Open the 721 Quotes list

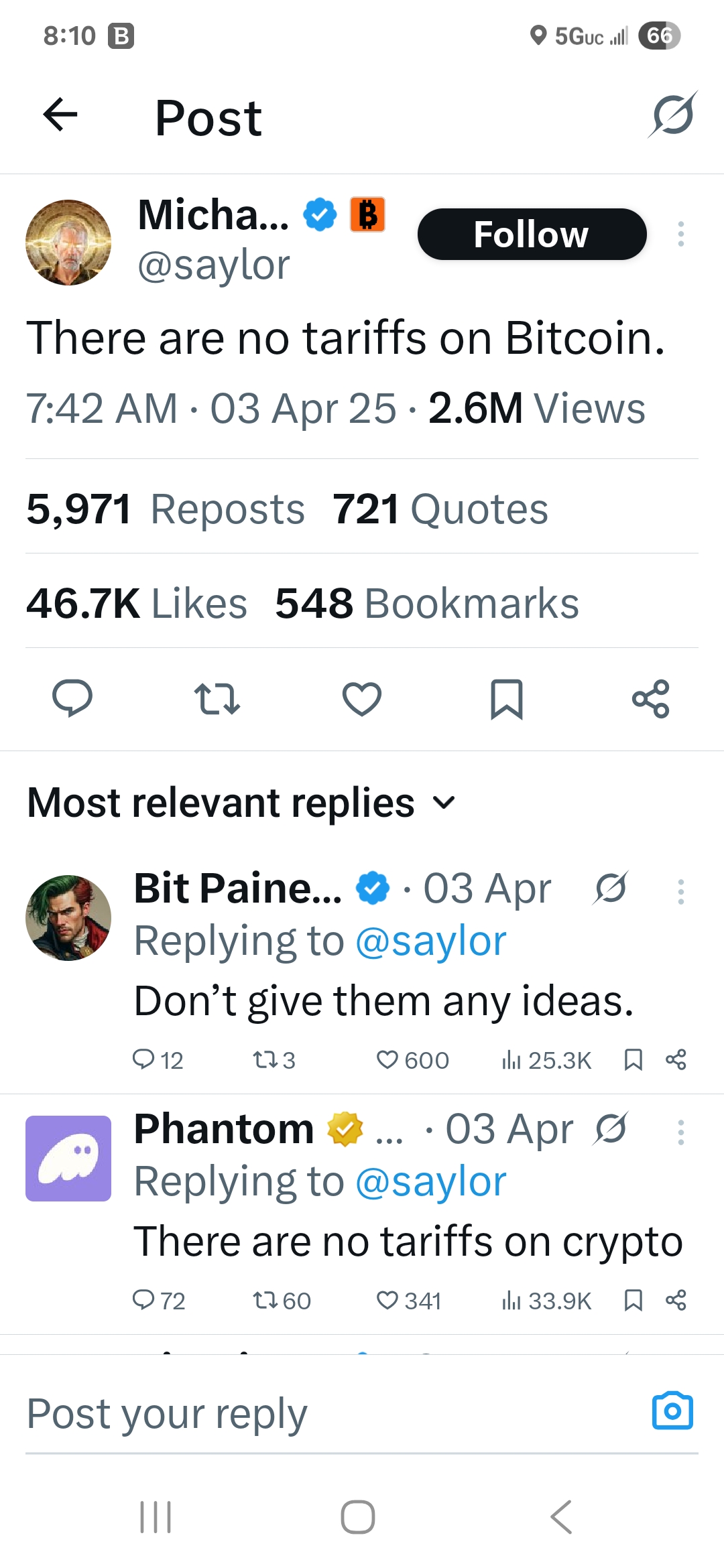(440, 509)
